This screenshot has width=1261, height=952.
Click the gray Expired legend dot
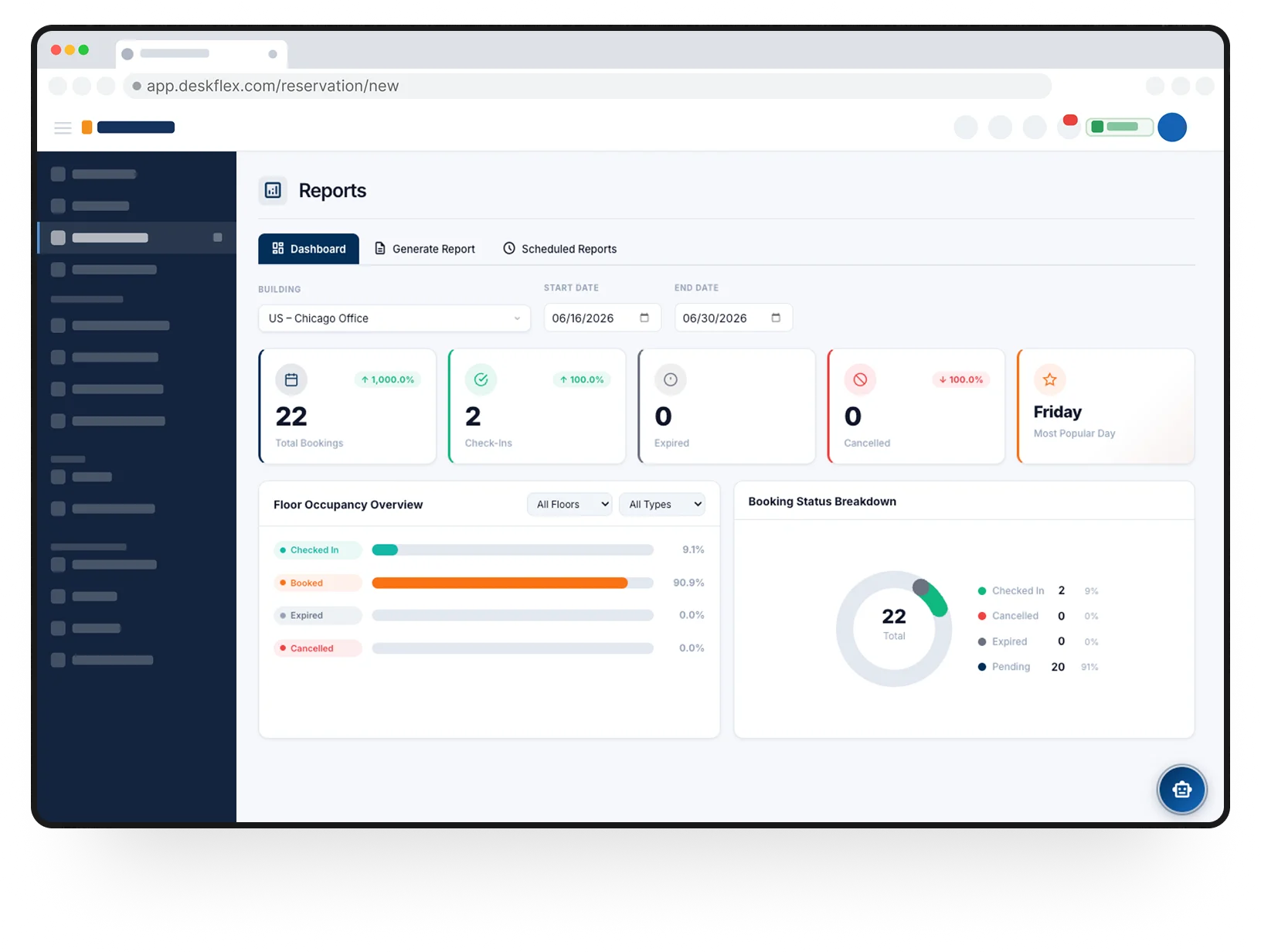point(982,641)
